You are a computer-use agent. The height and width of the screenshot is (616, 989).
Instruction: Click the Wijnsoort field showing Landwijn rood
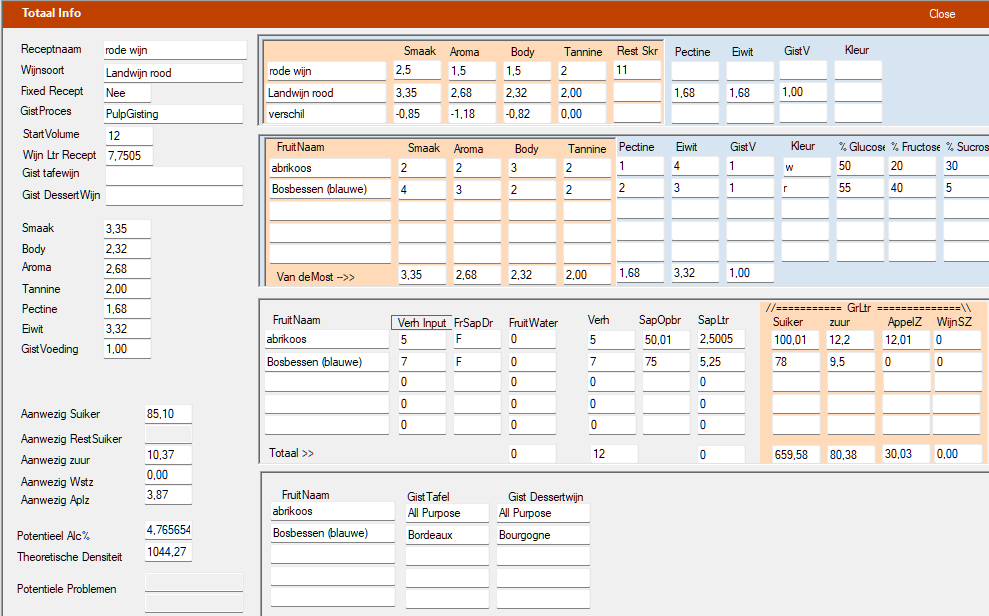(x=172, y=72)
